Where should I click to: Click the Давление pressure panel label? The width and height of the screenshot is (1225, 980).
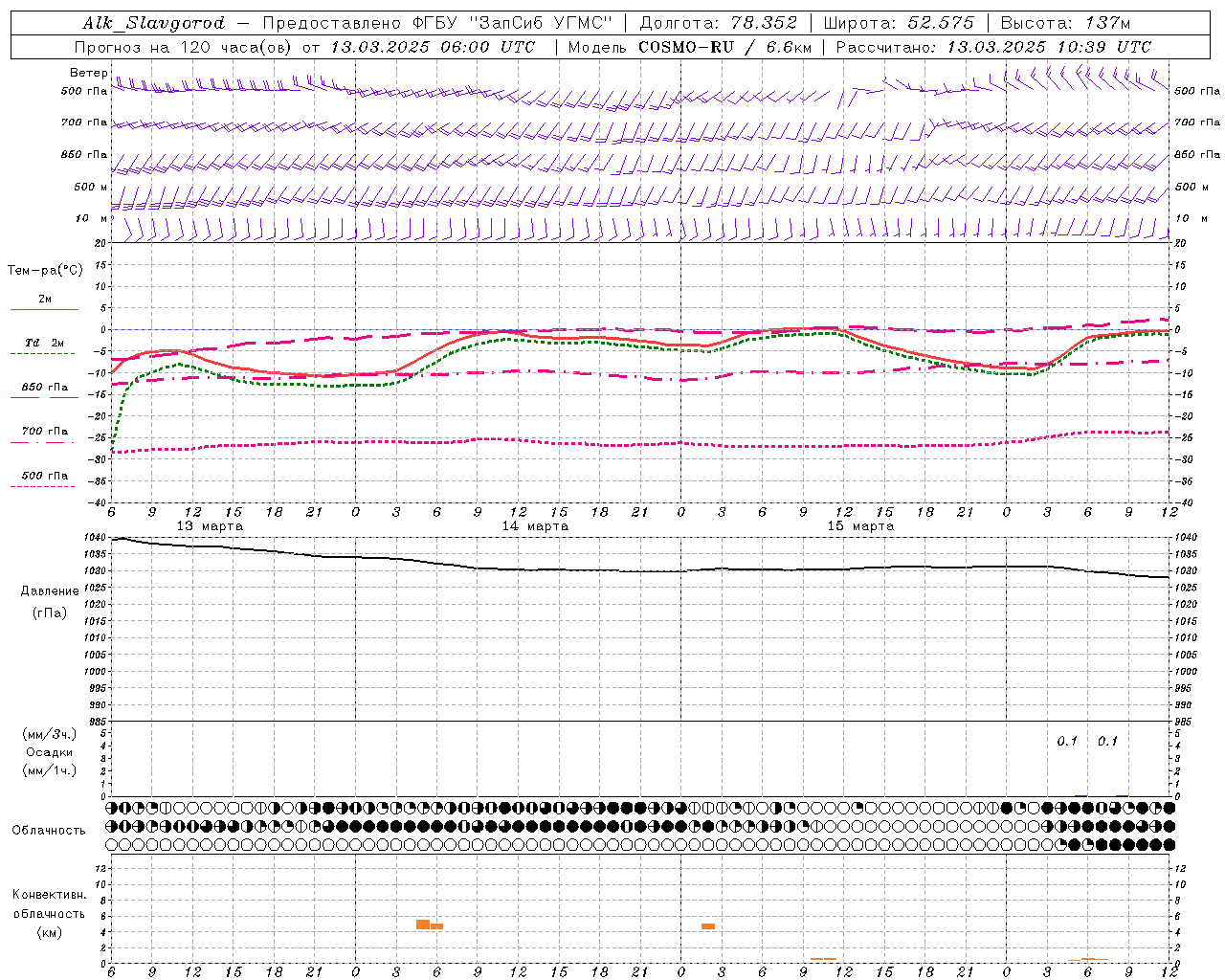pos(50,591)
